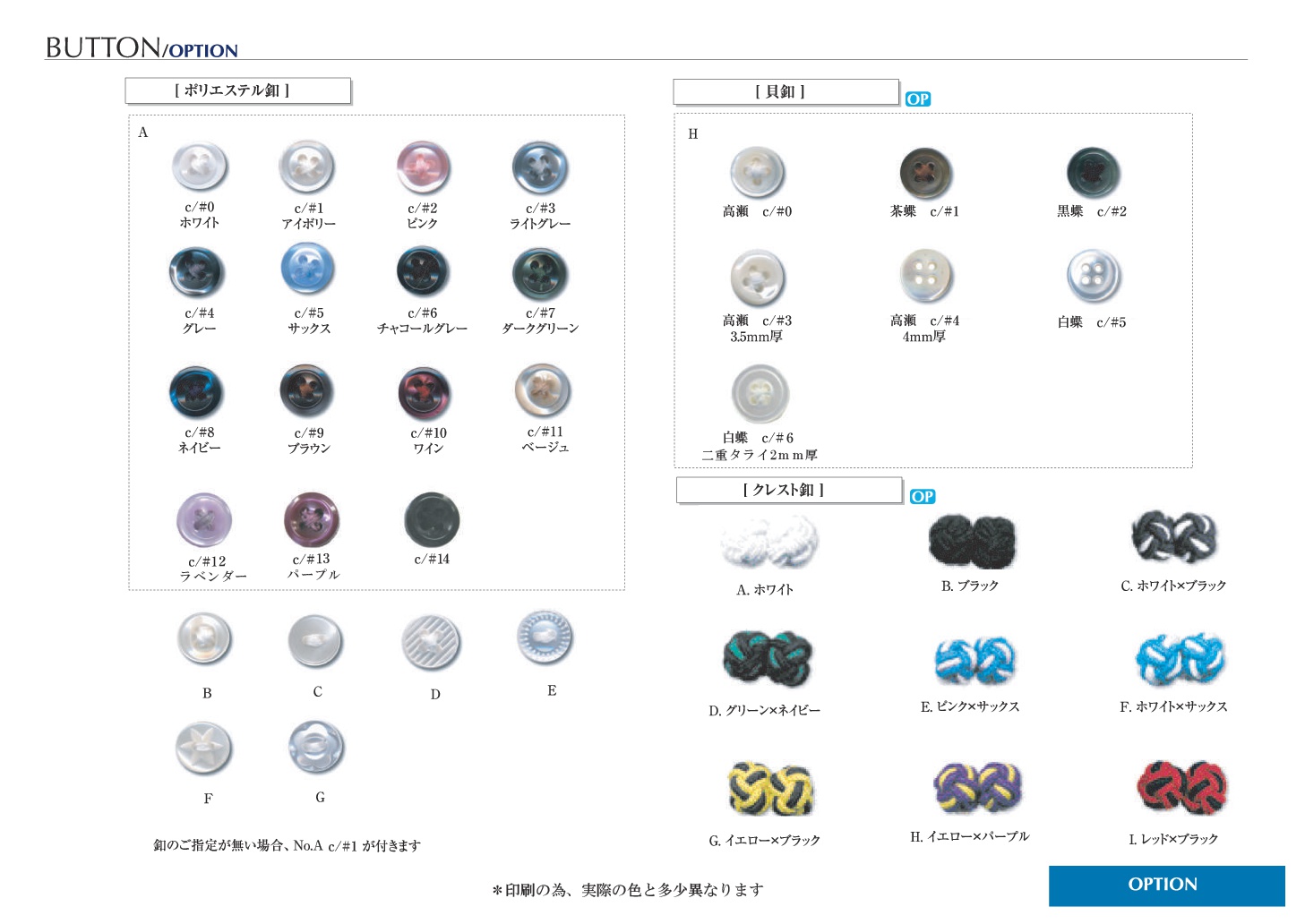Click the クレスト釦 section header
Image resolution: width=1305 pixels, height=924 pixels.
(x=788, y=490)
